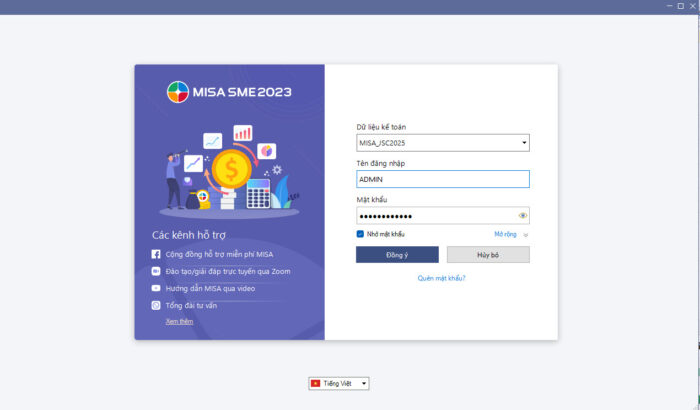Click the Facebook community support icon
Image resolution: width=700 pixels, height=410 pixels.
156,254
